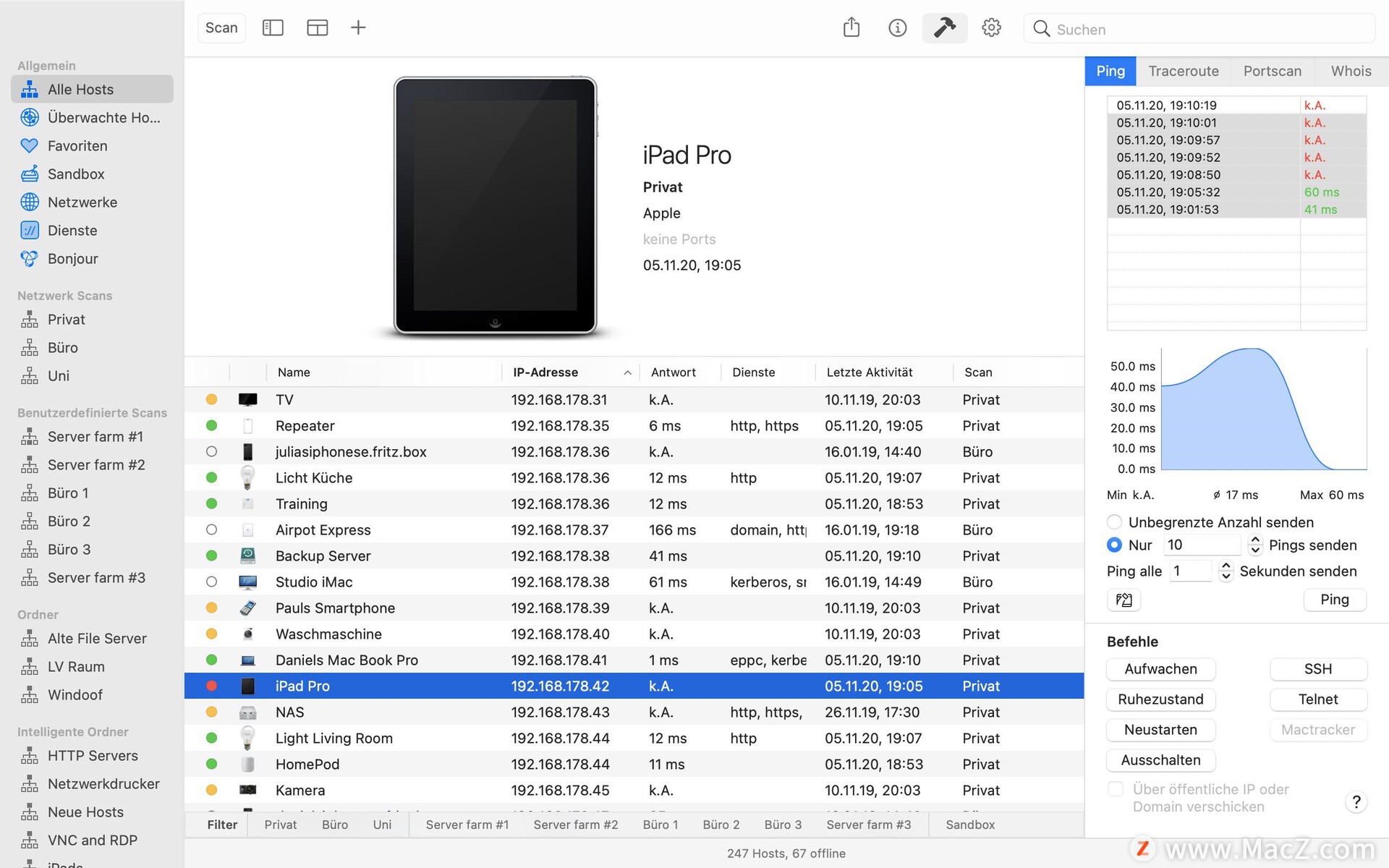
Task: Open Überwachte Hosts in the sidebar
Action: (92, 117)
